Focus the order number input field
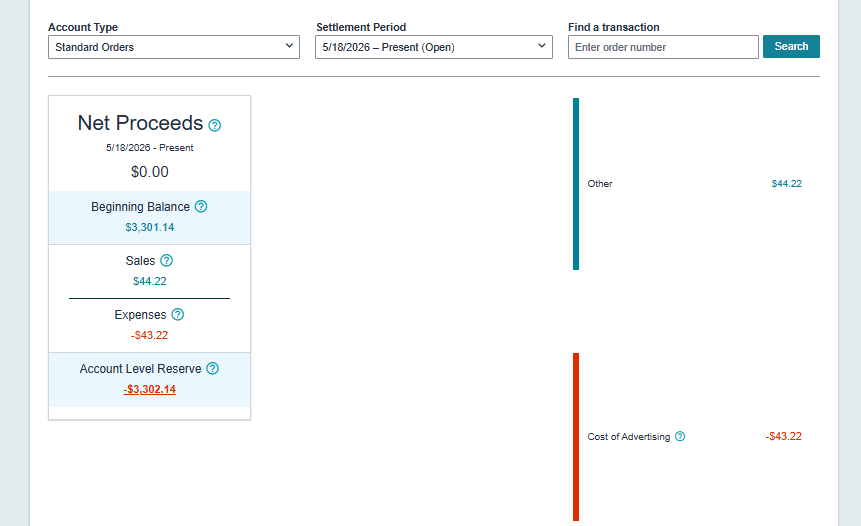This screenshot has width=861, height=526. (x=663, y=47)
